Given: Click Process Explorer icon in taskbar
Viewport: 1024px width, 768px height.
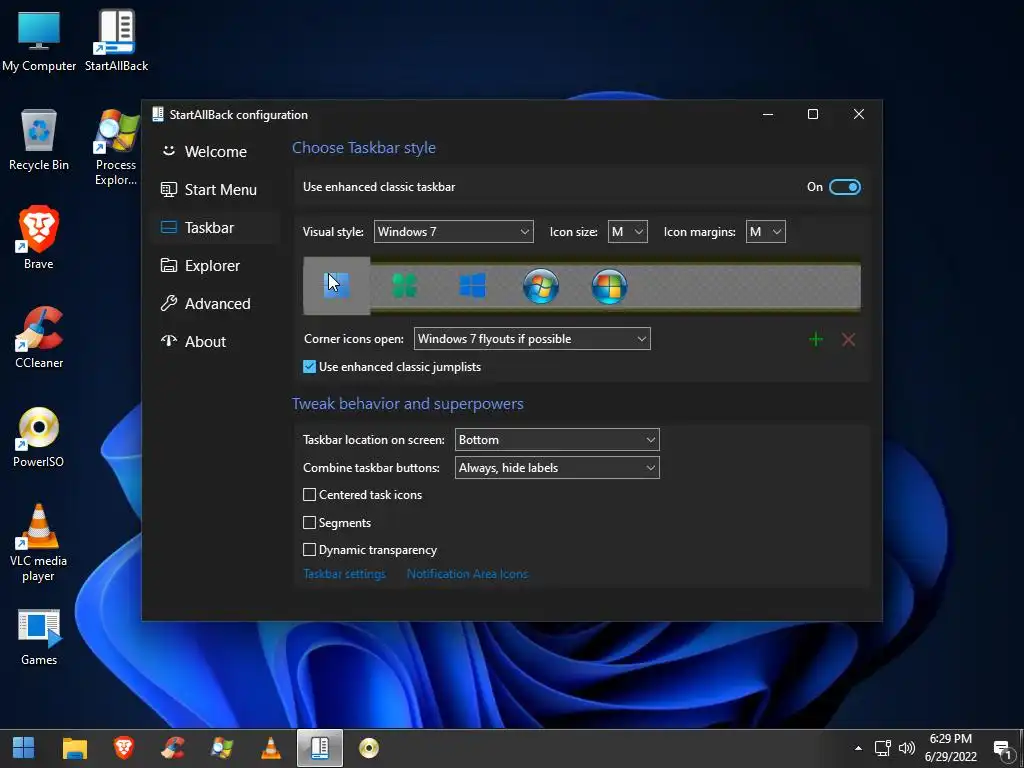Looking at the screenshot, I should pyautogui.click(x=221, y=748).
